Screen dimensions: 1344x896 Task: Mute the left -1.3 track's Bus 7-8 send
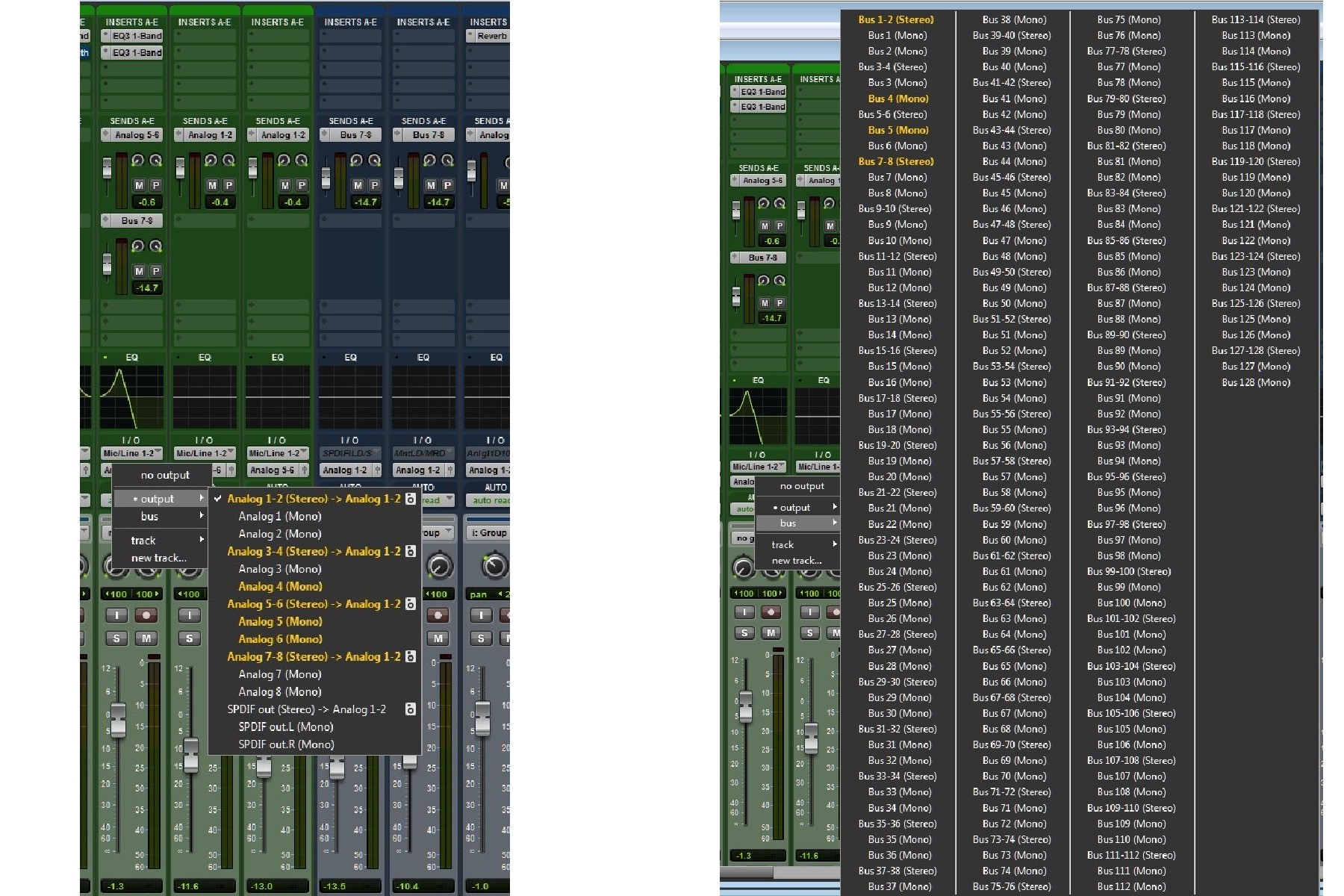pyautogui.click(x=139, y=271)
